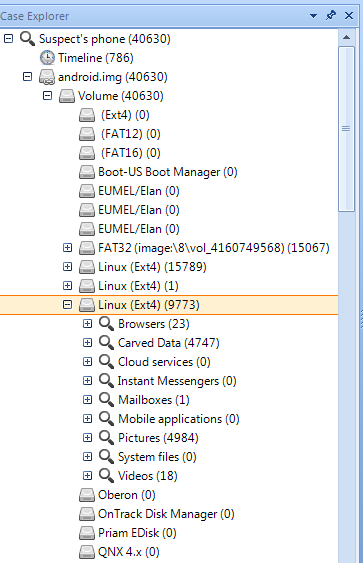Expand the Videos (18) node
The image size is (363, 563).
point(88,476)
